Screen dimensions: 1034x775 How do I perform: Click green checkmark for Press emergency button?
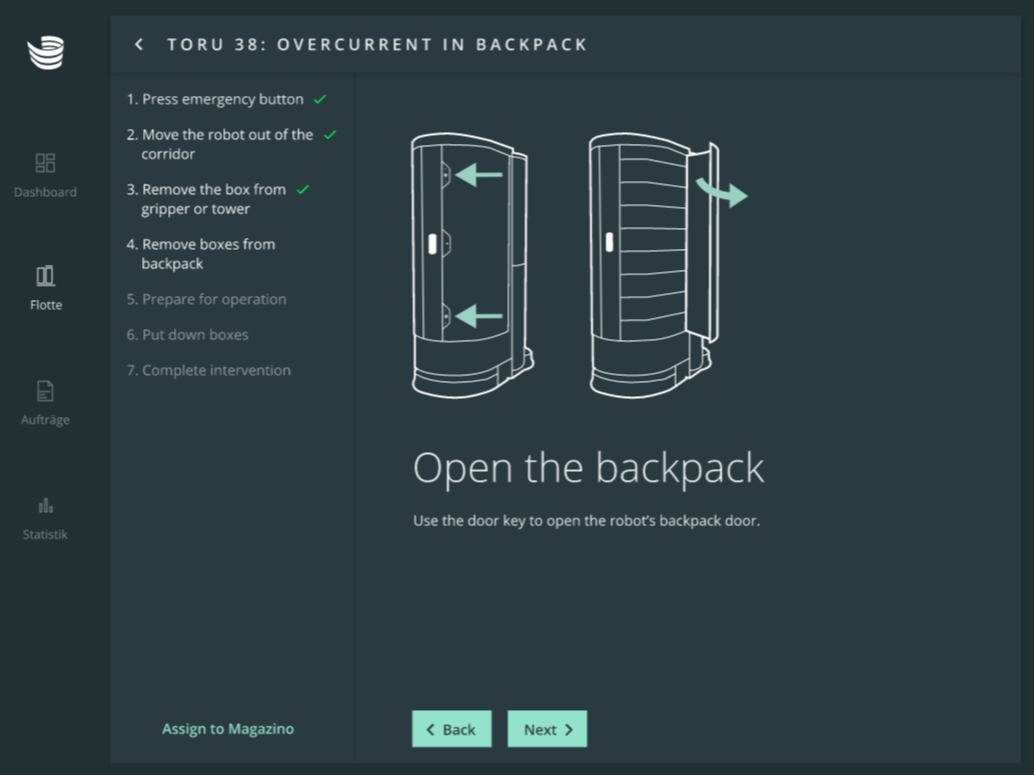point(320,100)
